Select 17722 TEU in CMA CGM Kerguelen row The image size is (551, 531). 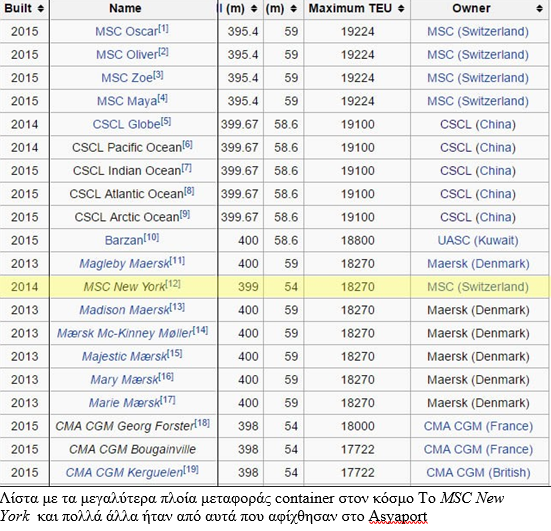pyautogui.click(x=358, y=472)
